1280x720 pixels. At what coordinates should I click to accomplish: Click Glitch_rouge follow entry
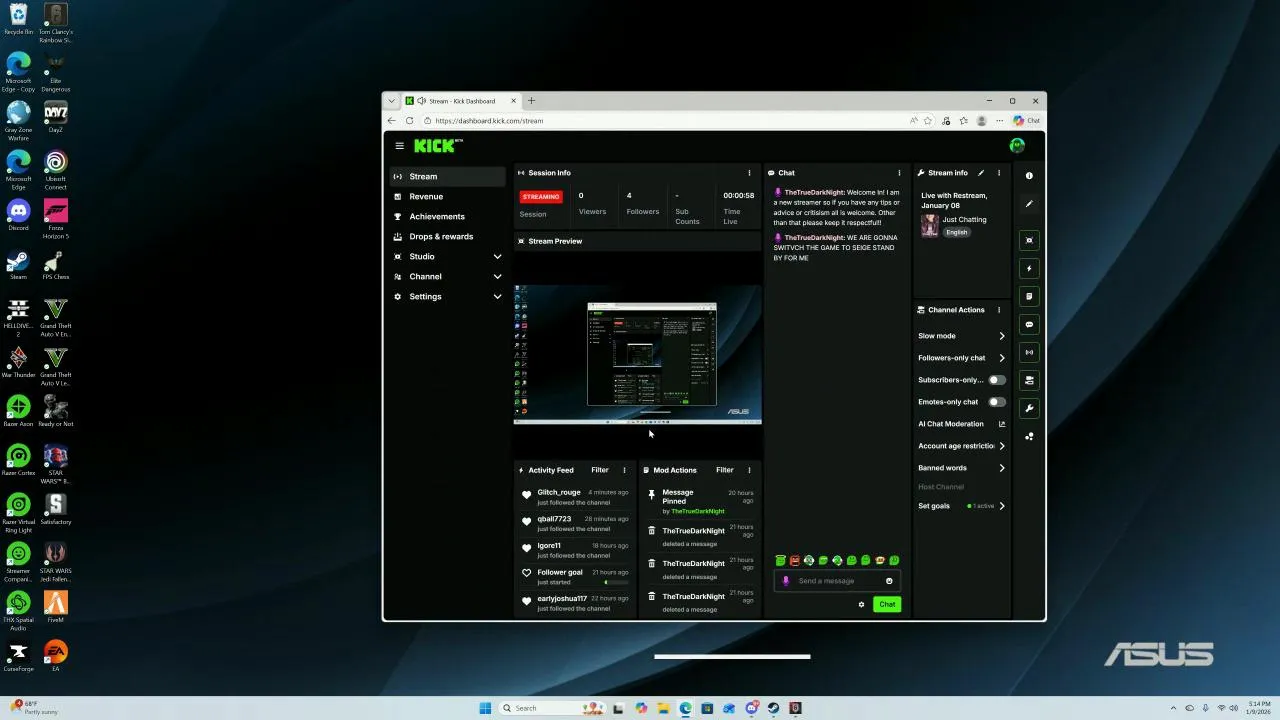tap(576, 497)
